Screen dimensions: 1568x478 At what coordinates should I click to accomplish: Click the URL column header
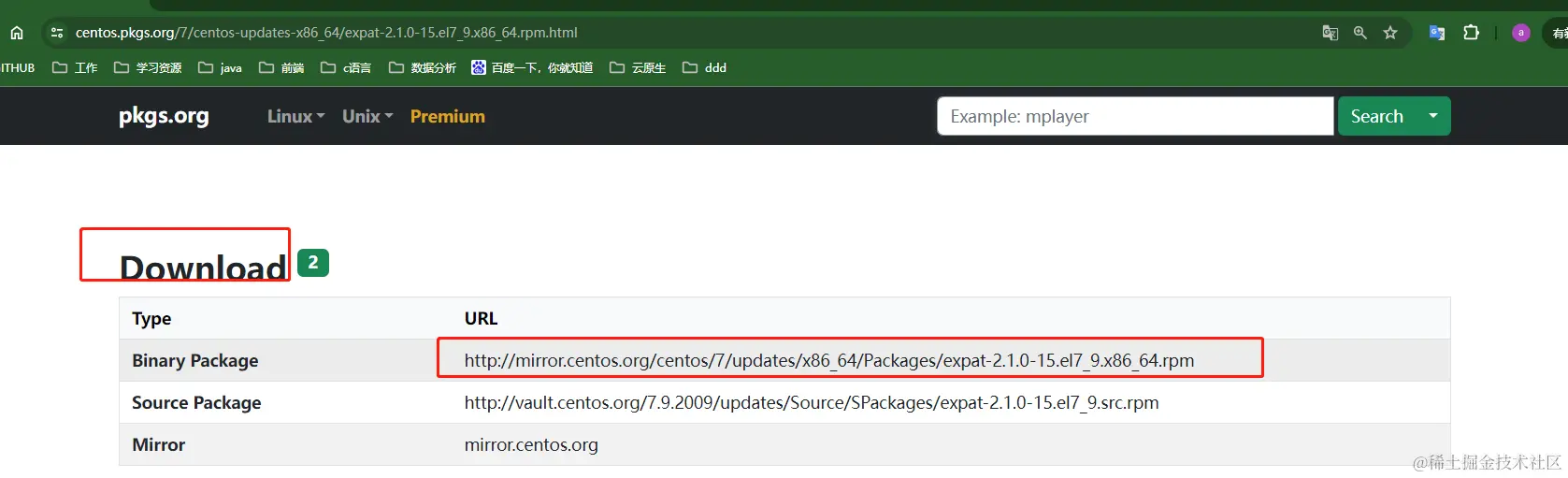pyautogui.click(x=481, y=318)
